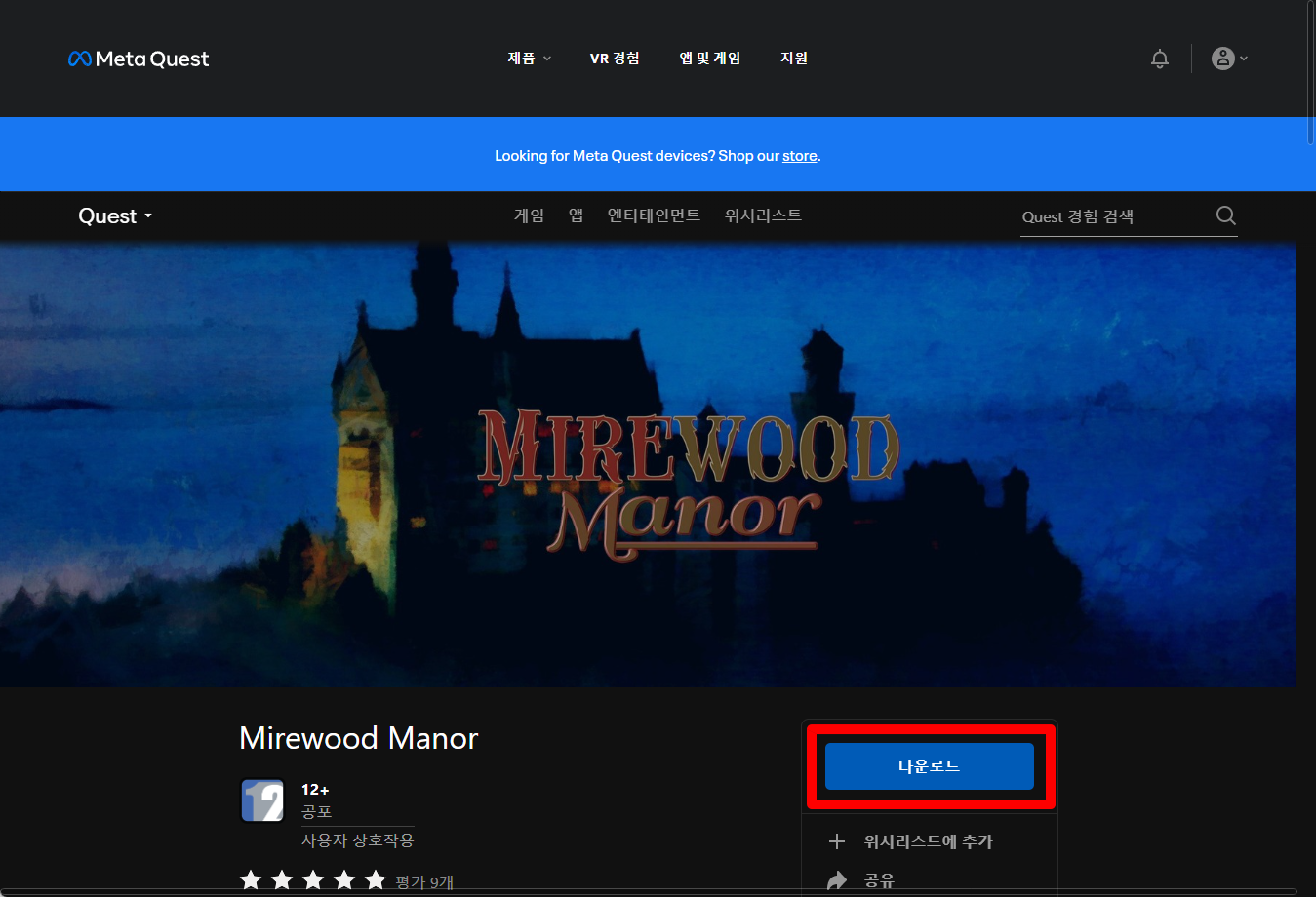This screenshot has height=897, width=1316.
Task: Click the Mirewood Manor banner image
Action: tap(648, 465)
